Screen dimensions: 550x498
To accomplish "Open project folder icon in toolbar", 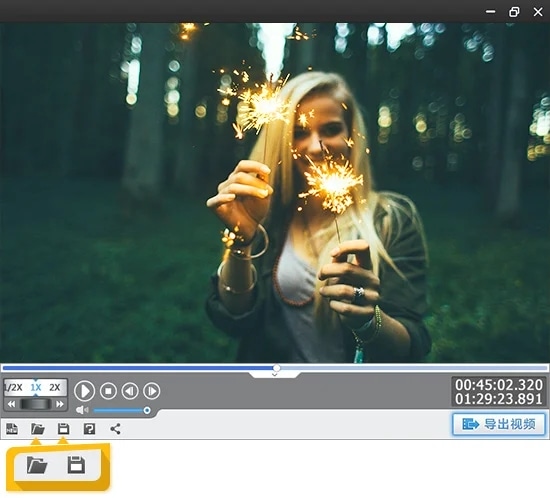I will (38, 429).
